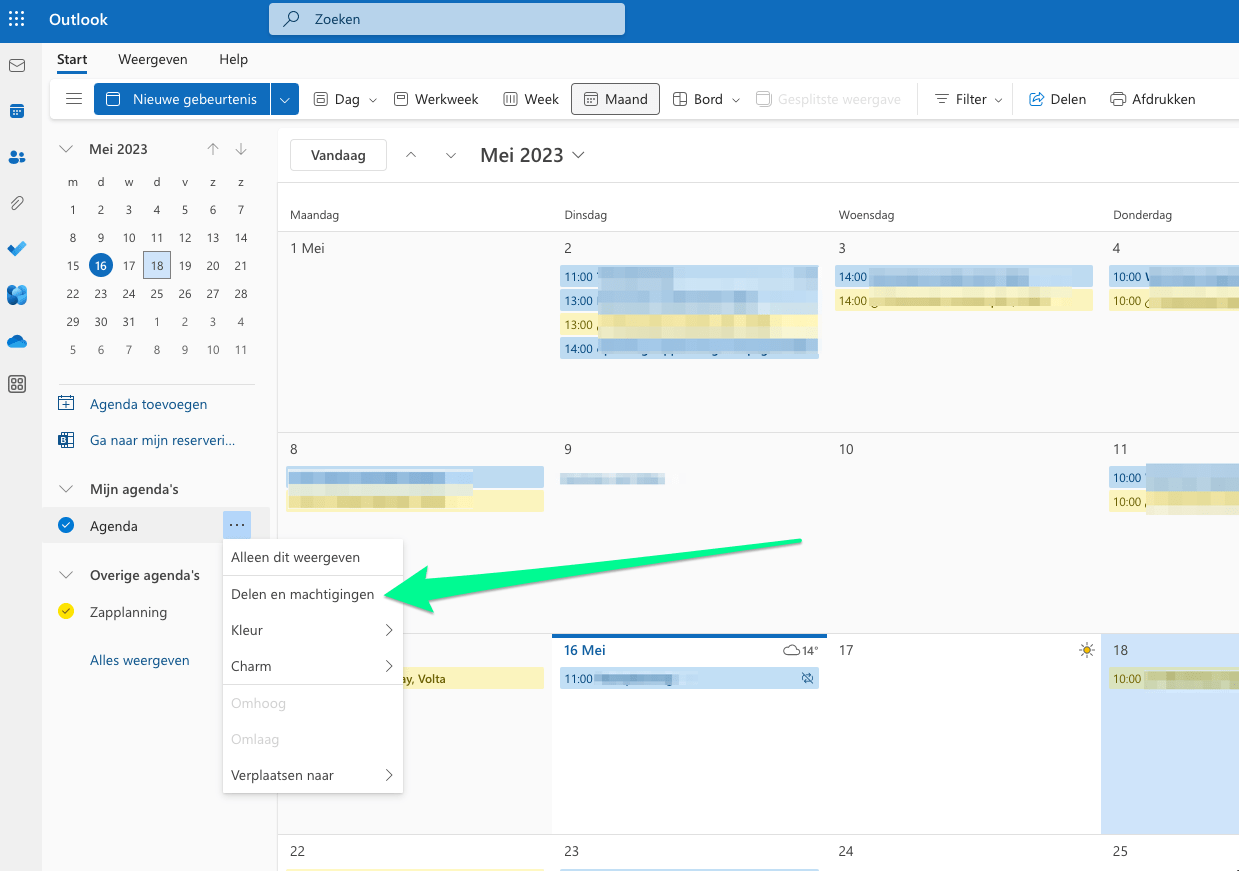1239x871 pixels.
Task: Toggle the navigation pane hamburger icon
Action: 74,99
